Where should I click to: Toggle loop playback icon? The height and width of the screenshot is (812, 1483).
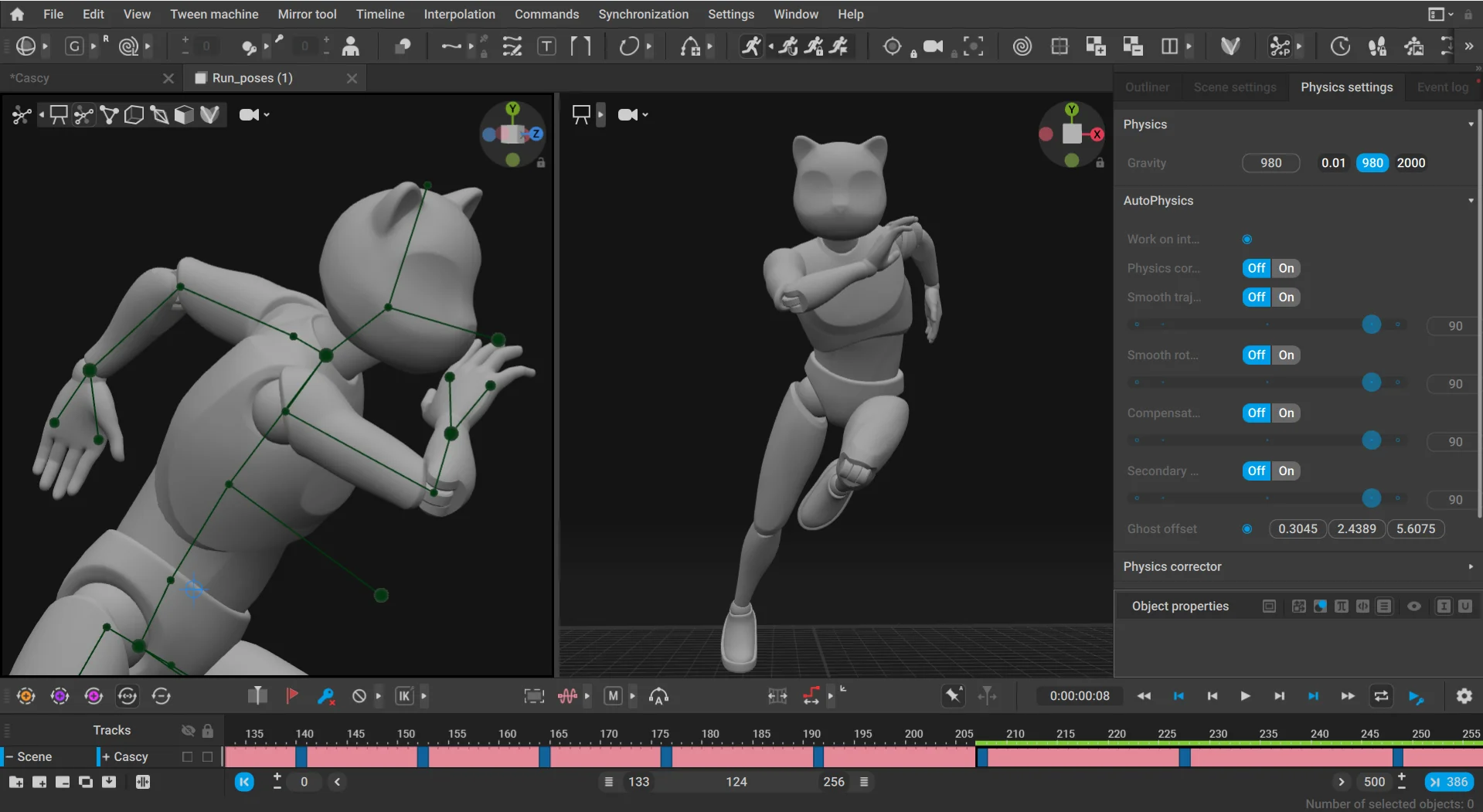1381,696
